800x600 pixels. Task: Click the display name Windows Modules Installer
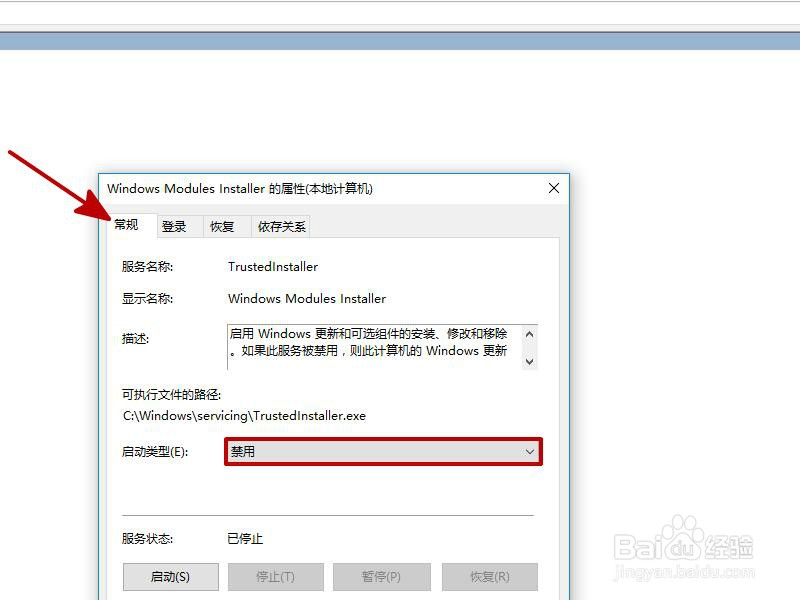[x=307, y=298]
